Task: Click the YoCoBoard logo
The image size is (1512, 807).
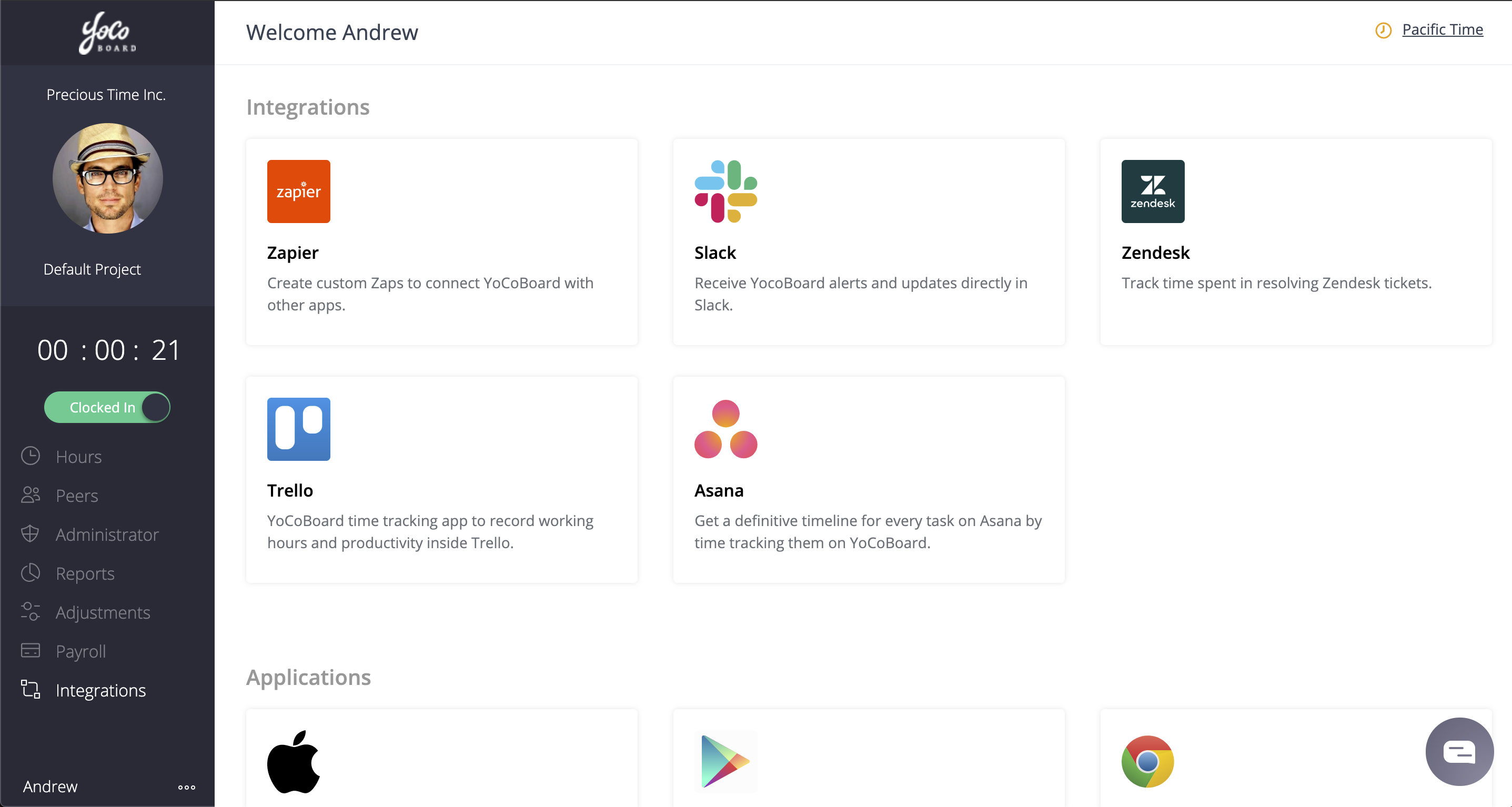Action: click(x=107, y=33)
